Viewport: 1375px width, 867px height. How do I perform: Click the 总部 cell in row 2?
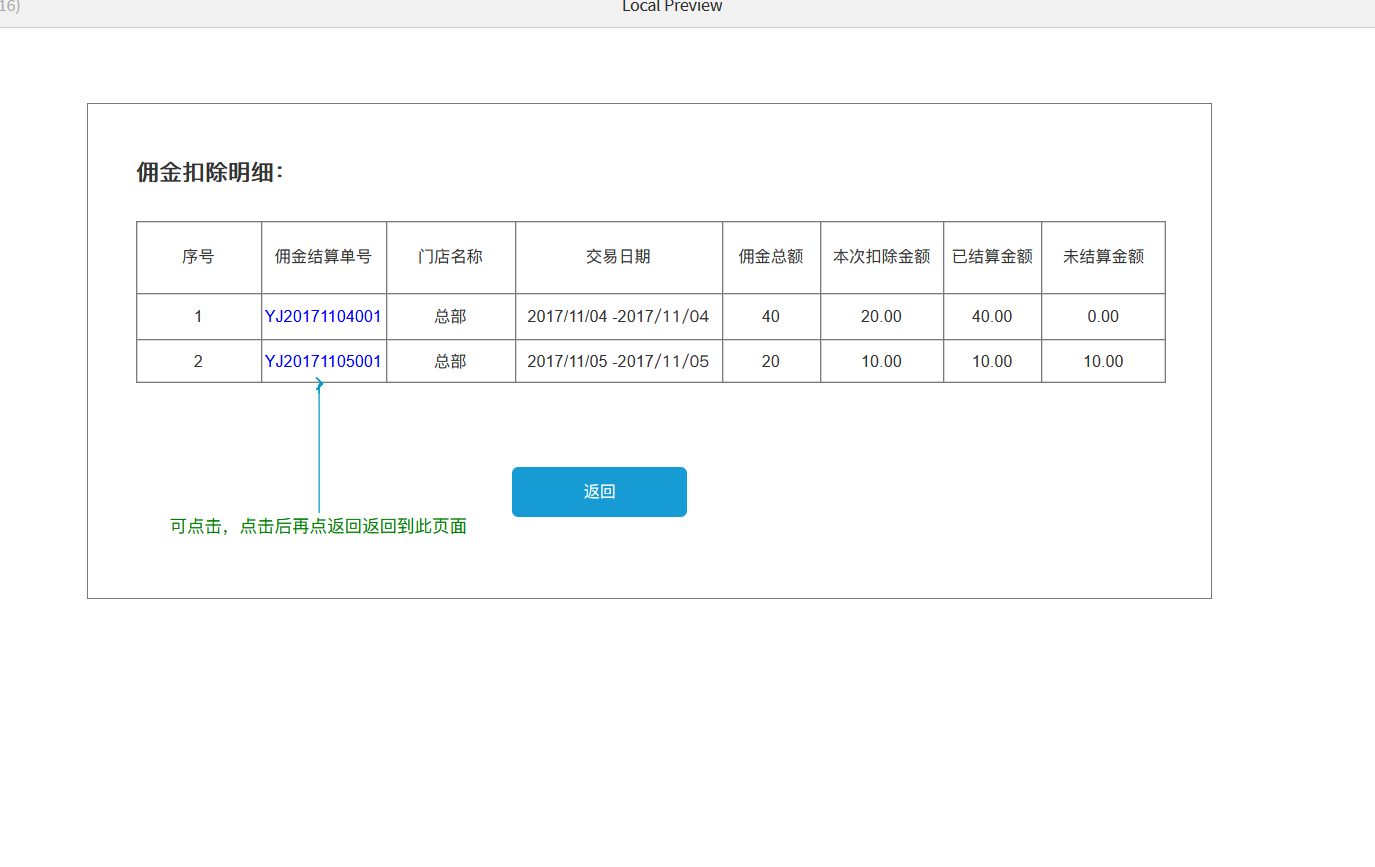(x=450, y=361)
